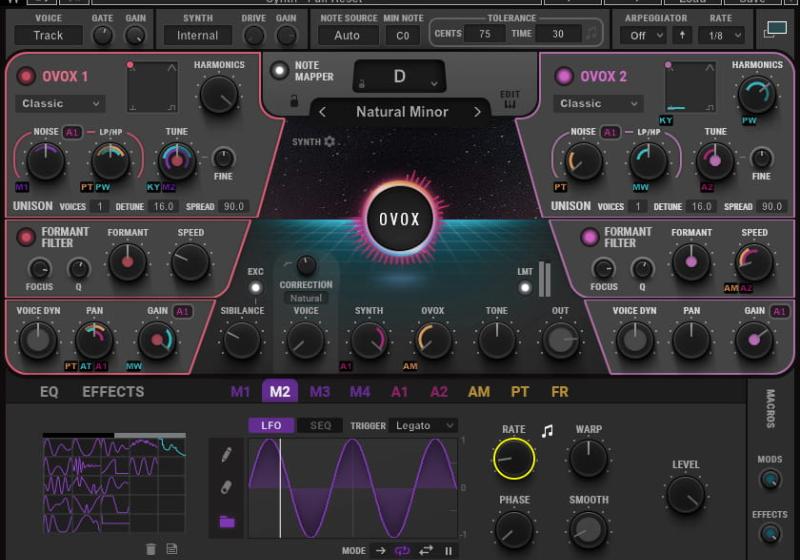800x560 pixels.
Task: Select the ping-pong LFO mode icon
Action: click(x=425, y=550)
